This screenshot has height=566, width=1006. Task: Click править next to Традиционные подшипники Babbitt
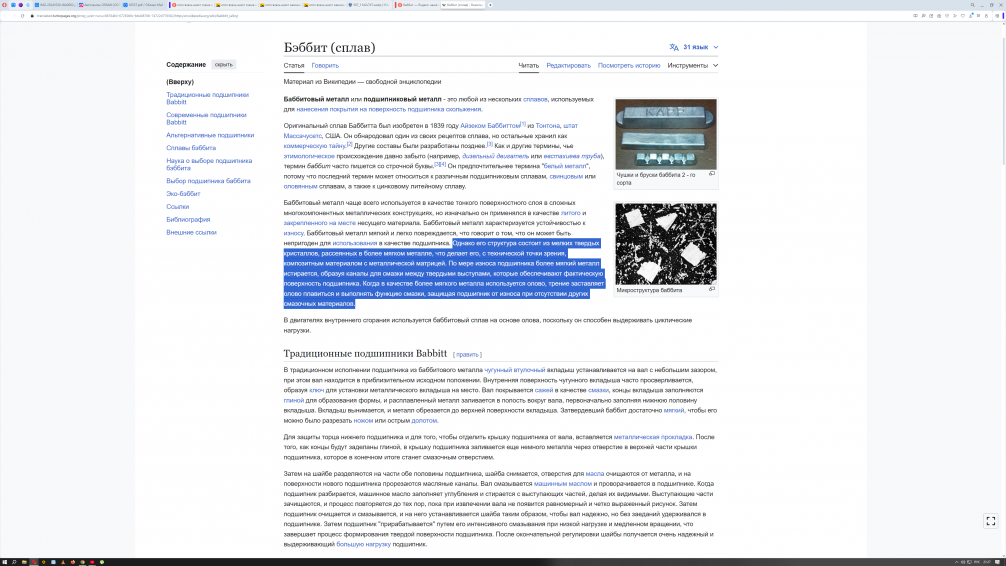pyautogui.click(x=467, y=355)
